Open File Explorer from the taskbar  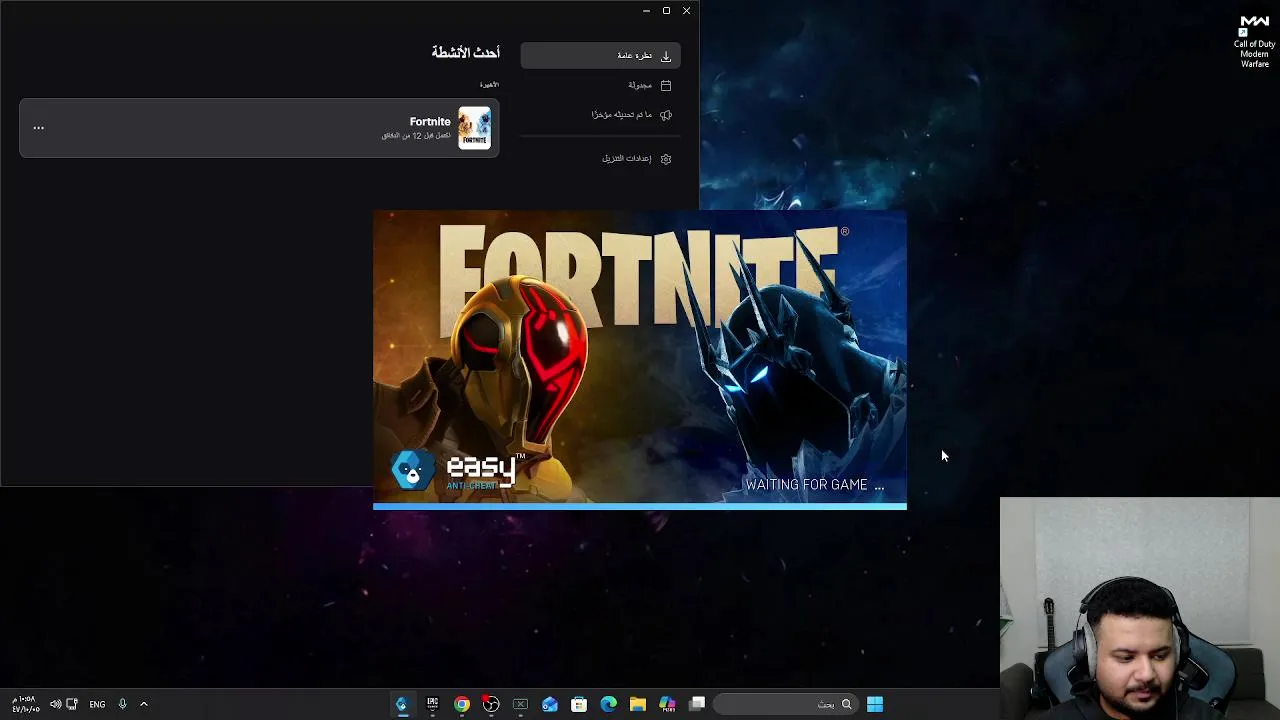(x=638, y=704)
